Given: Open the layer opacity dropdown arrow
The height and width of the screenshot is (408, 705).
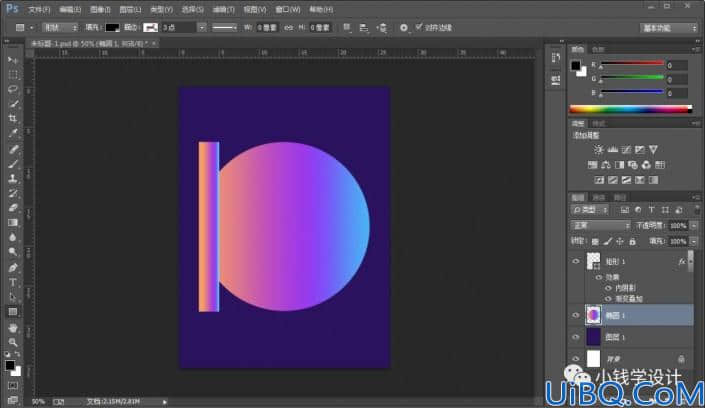Looking at the screenshot, I should 694,225.
